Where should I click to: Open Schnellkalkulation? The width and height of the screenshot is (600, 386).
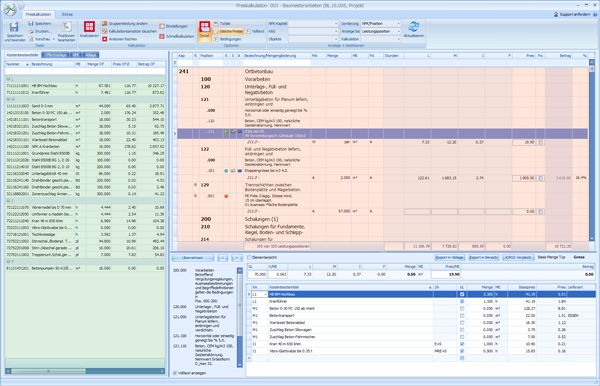coord(177,36)
